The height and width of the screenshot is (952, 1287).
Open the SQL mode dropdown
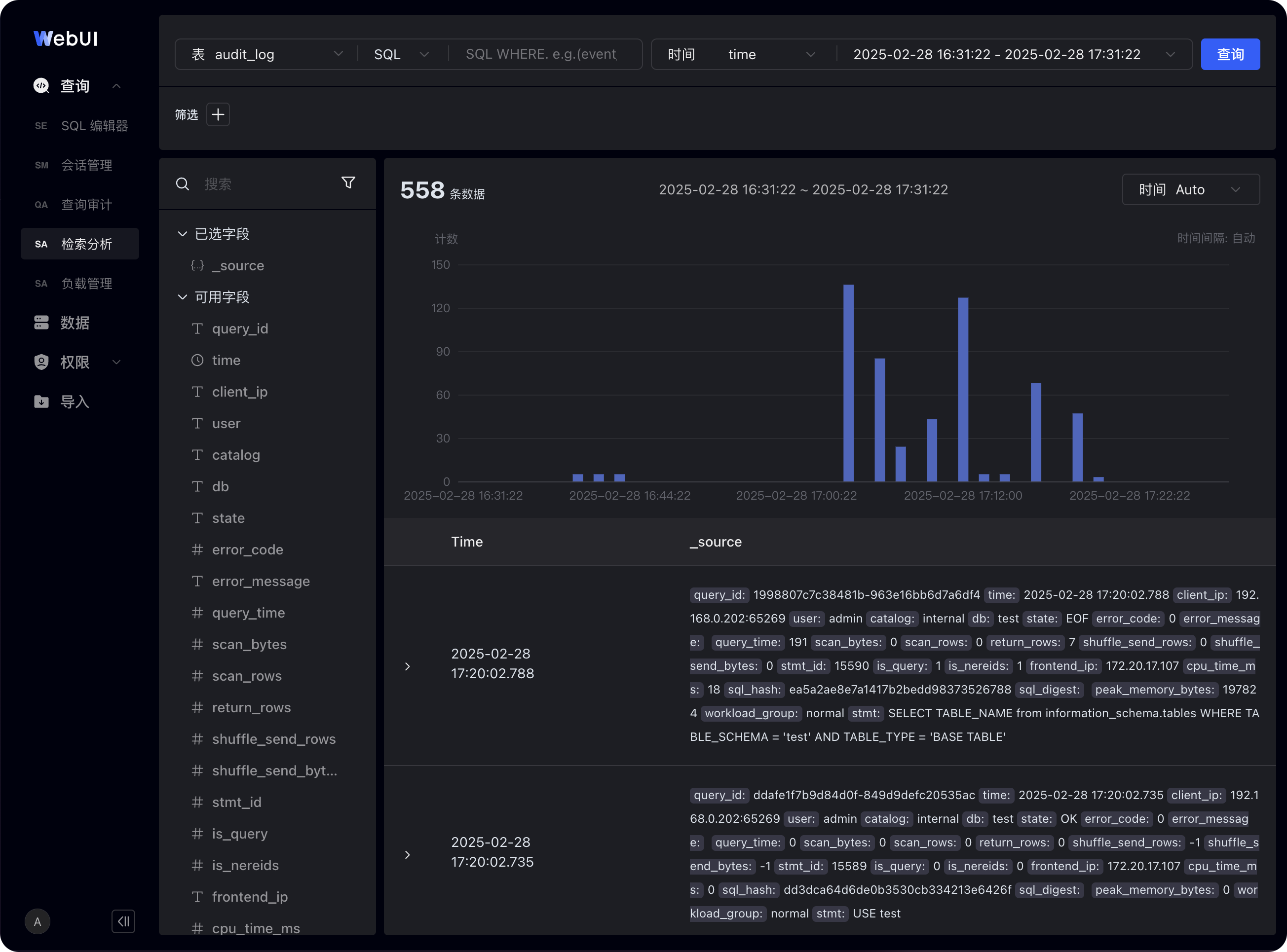(402, 54)
